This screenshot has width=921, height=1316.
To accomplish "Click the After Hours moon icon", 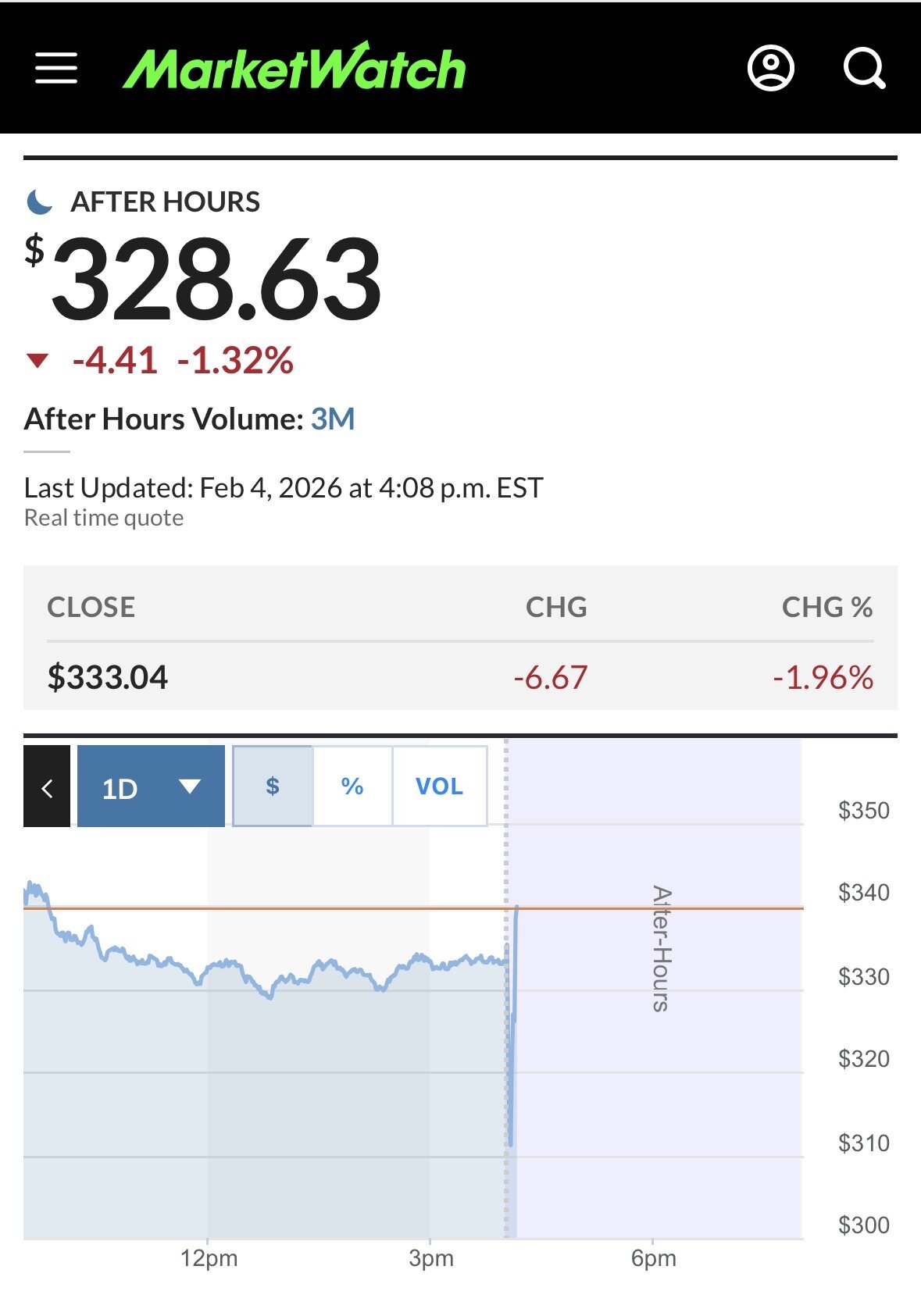I will [39, 202].
